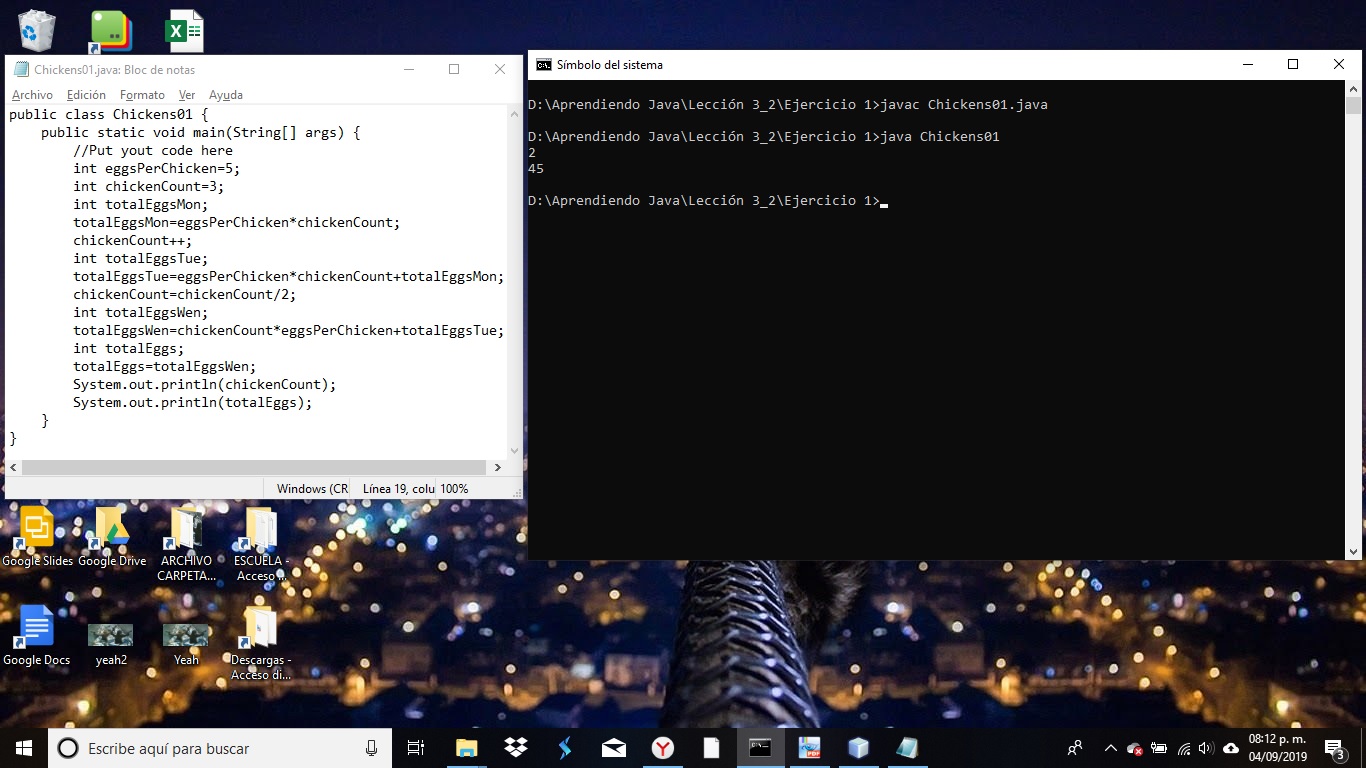
Task: Launch the Mail app from the taskbar
Action: tap(613, 747)
